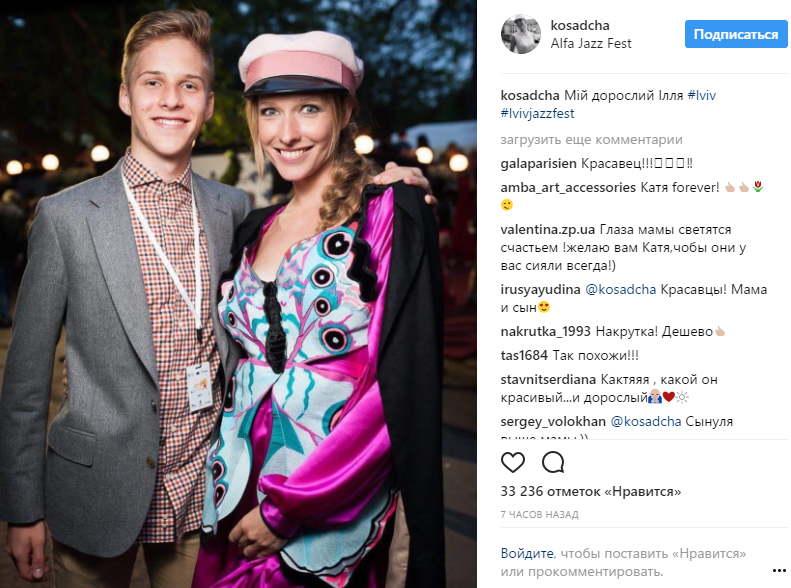Click the comment speech bubble icon
Image resolution: width=791 pixels, height=588 pixels.
point(553,462)
